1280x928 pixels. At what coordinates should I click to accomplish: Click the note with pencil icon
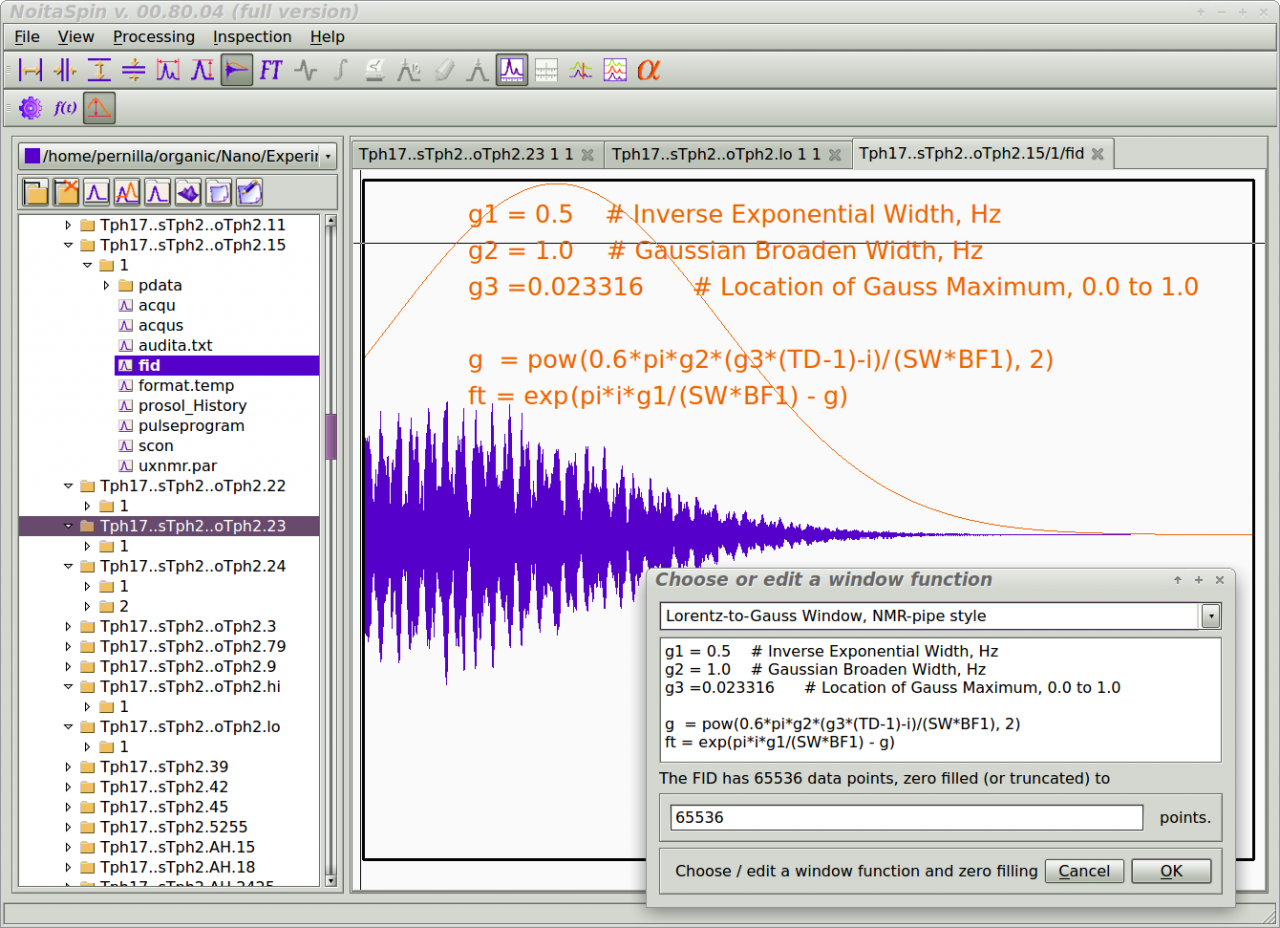pyautogui.click(x=249, y=192)
